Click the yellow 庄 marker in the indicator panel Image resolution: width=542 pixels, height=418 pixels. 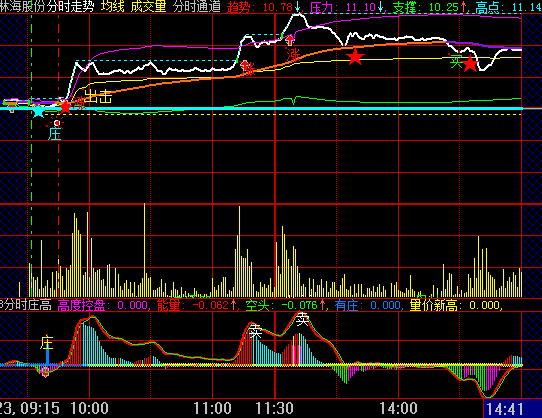click(46, 342)
